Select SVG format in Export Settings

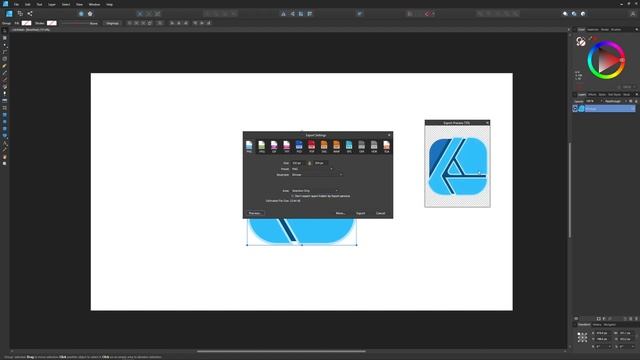(x=324, y=146)
